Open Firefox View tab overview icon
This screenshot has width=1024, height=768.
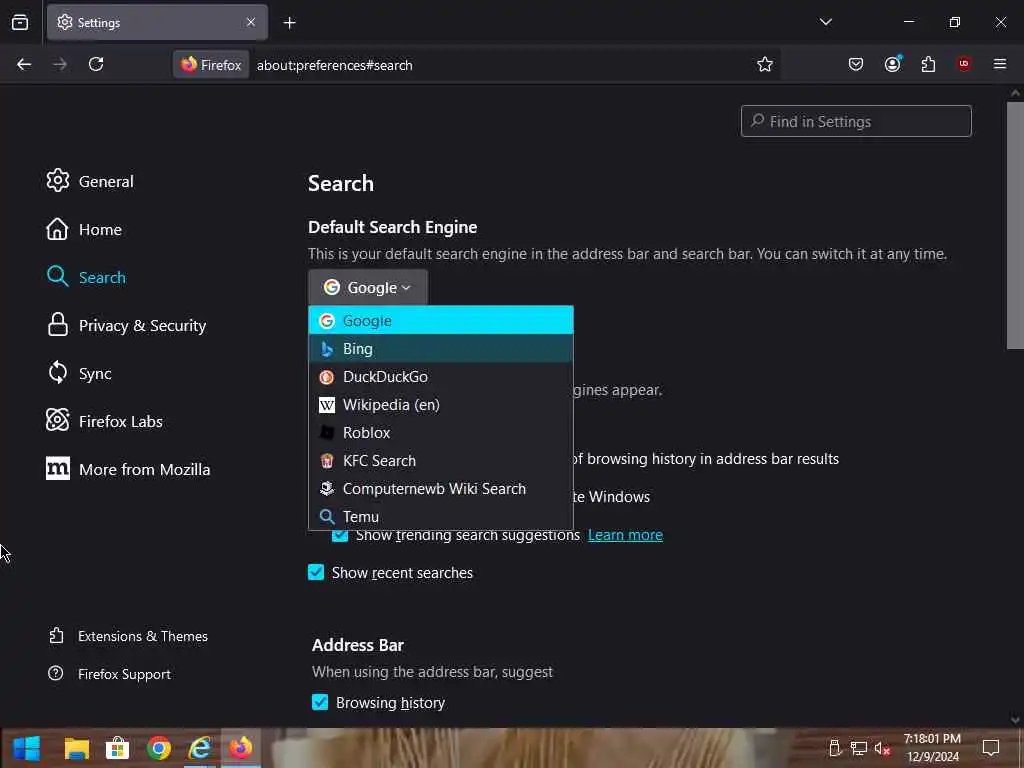(20, 22)
